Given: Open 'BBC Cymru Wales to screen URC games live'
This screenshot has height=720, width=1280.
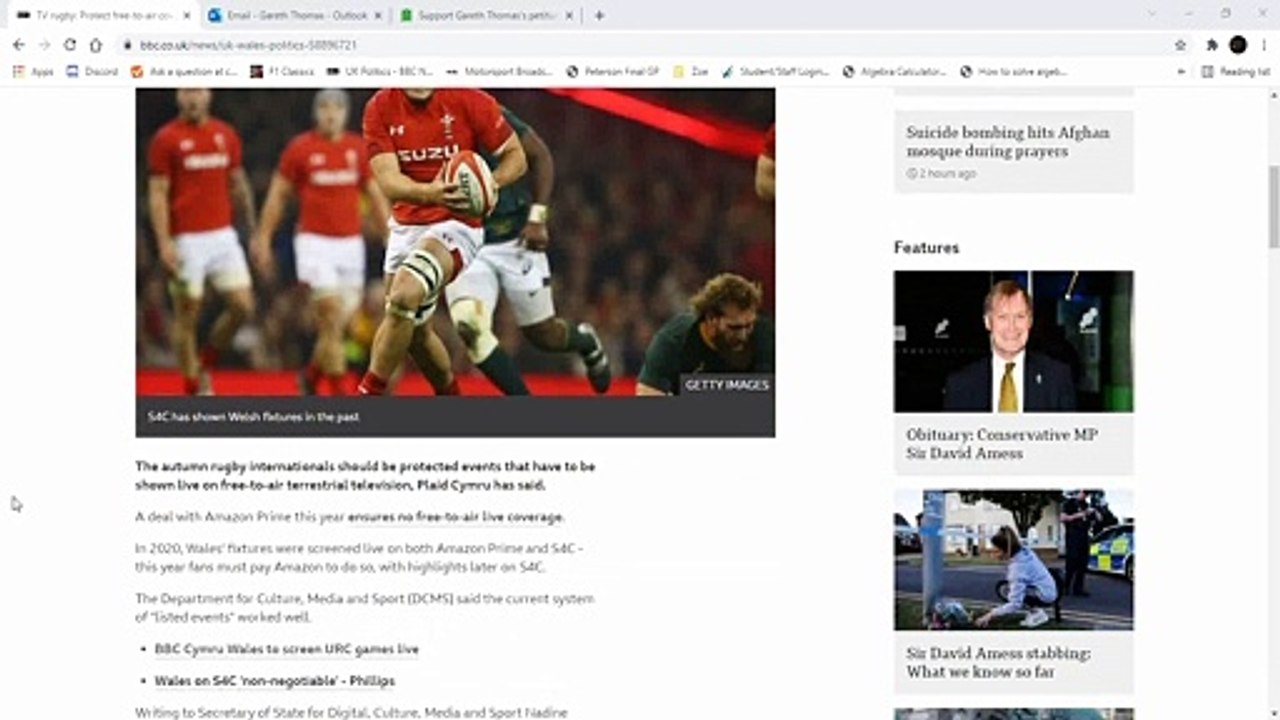Looking at the screenshot, I should [286, 649].
